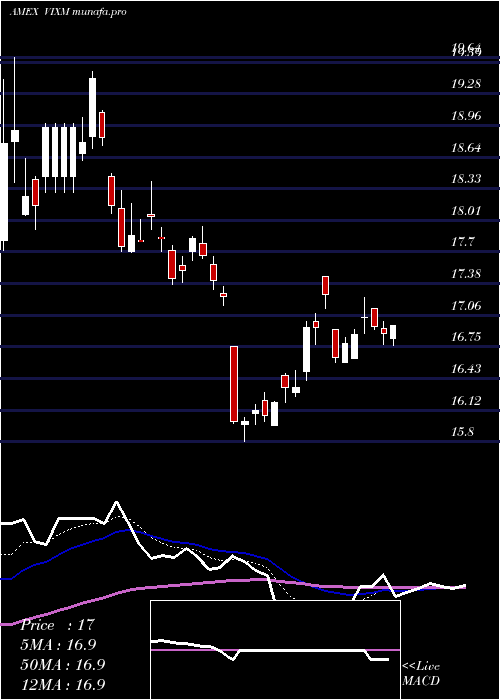Select the 17.06 price level label

tap(466, 306)
